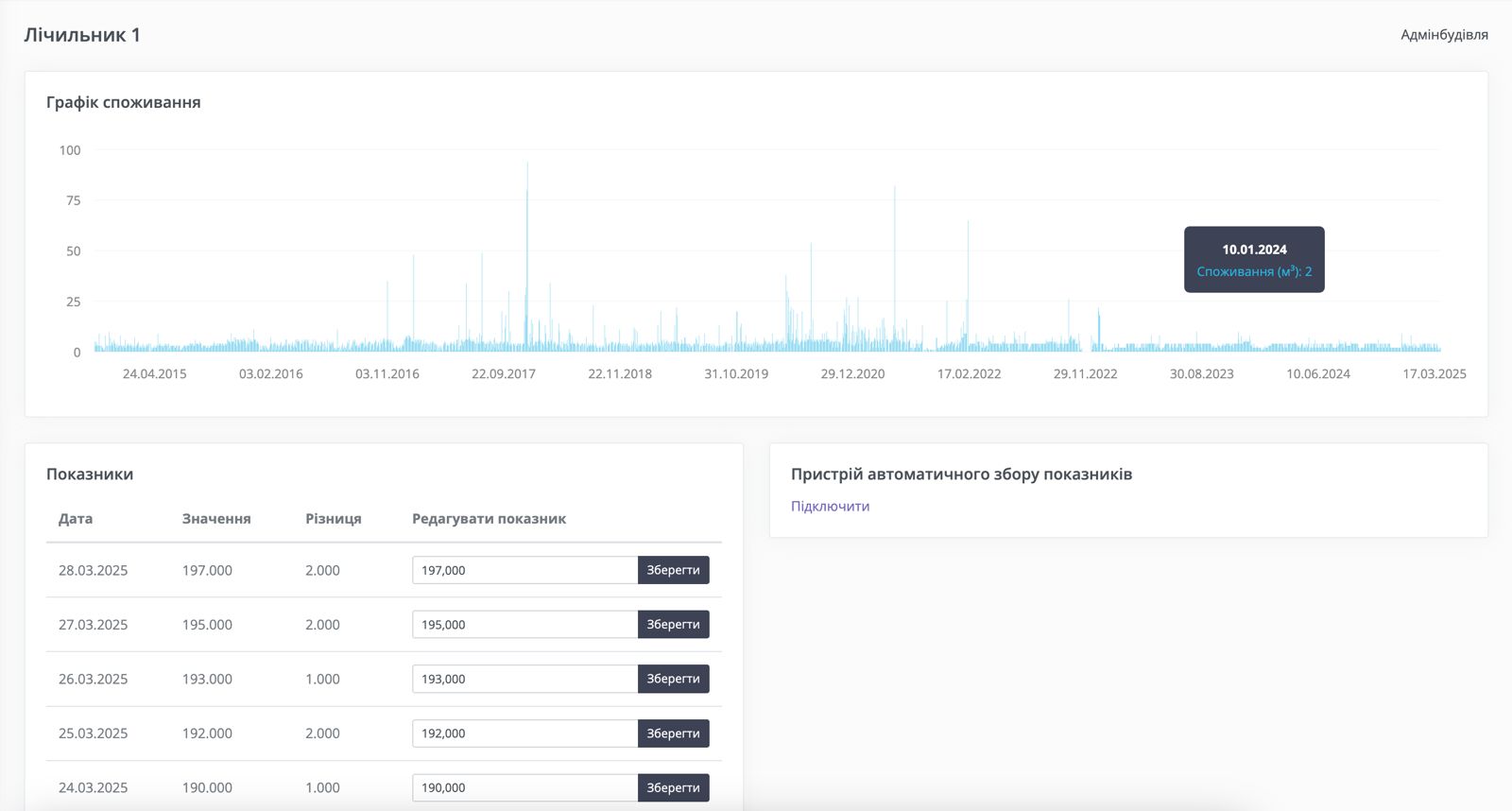The height and width of the screenshot is (811, 1512).
Task: Click the Показники section heading
Action: 90,475
